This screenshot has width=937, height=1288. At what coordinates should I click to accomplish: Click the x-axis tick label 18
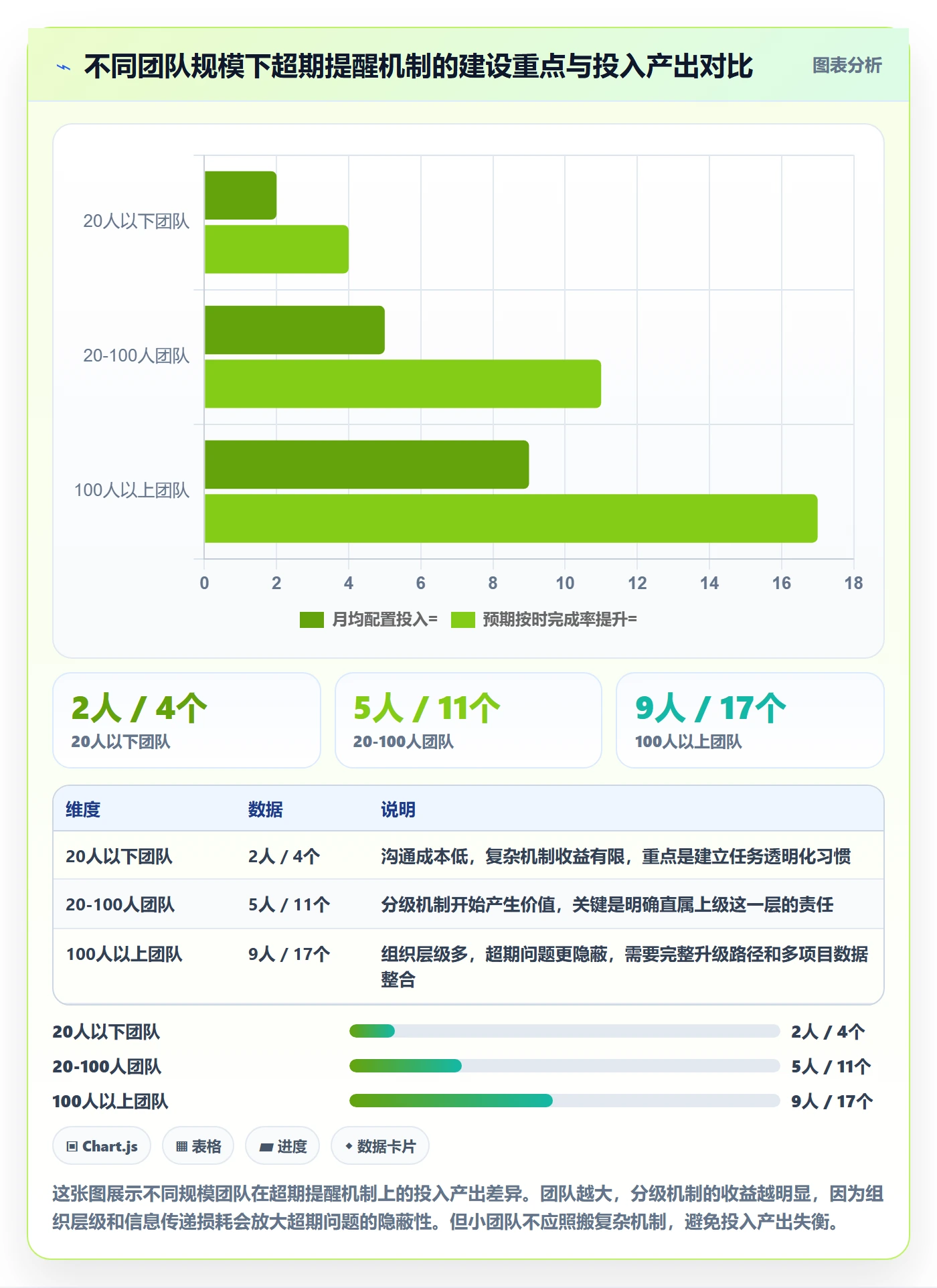853,583
